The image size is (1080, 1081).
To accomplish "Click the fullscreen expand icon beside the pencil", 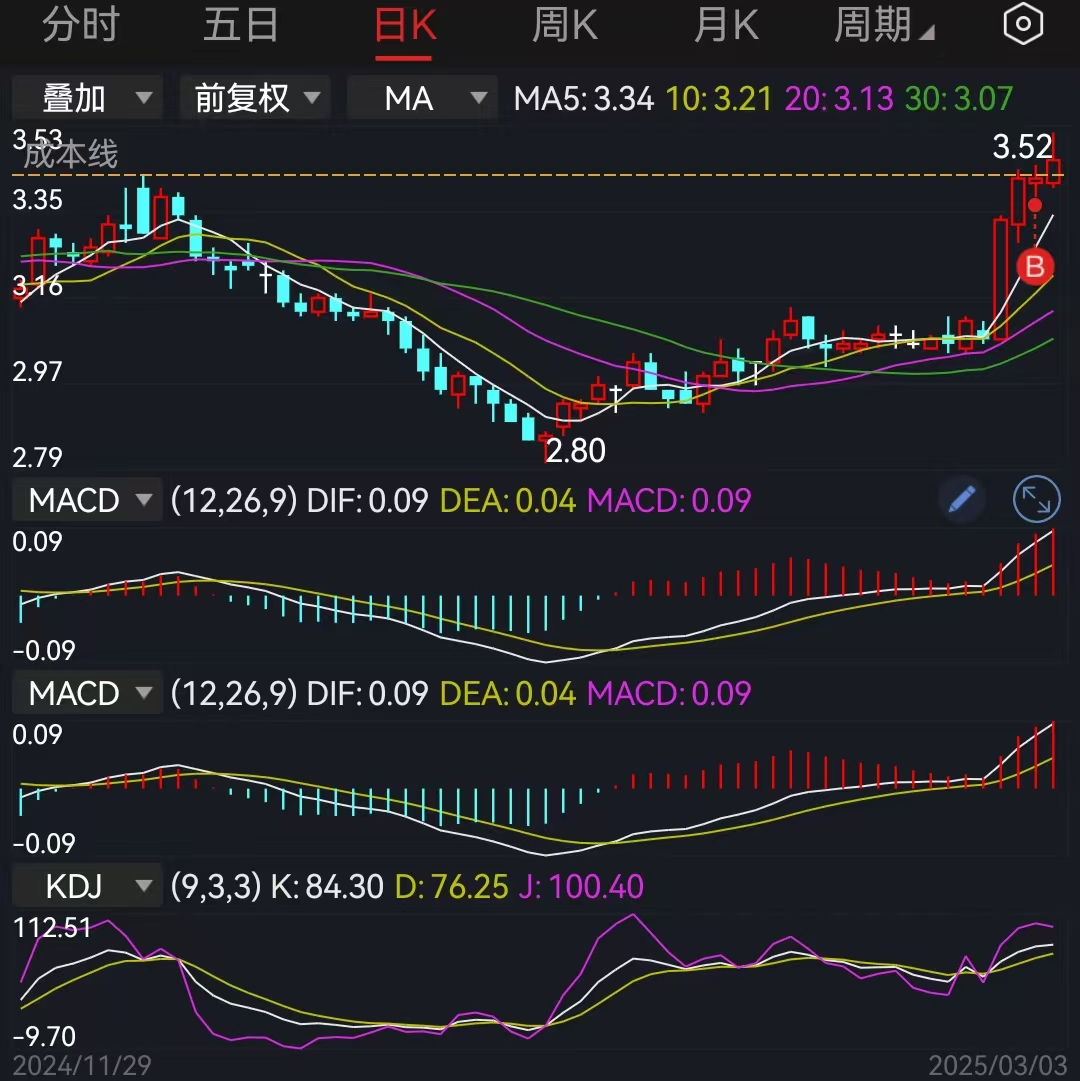I will pos(1036,500).
